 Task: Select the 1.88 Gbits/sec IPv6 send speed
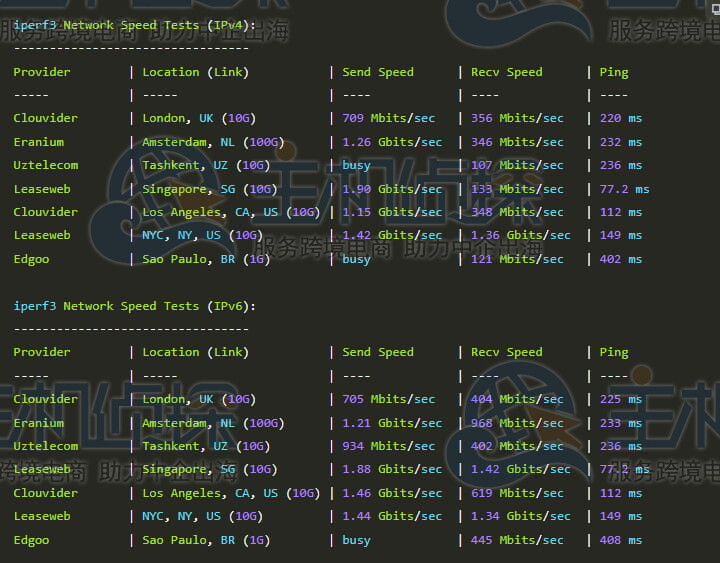[x=391, y=469]
